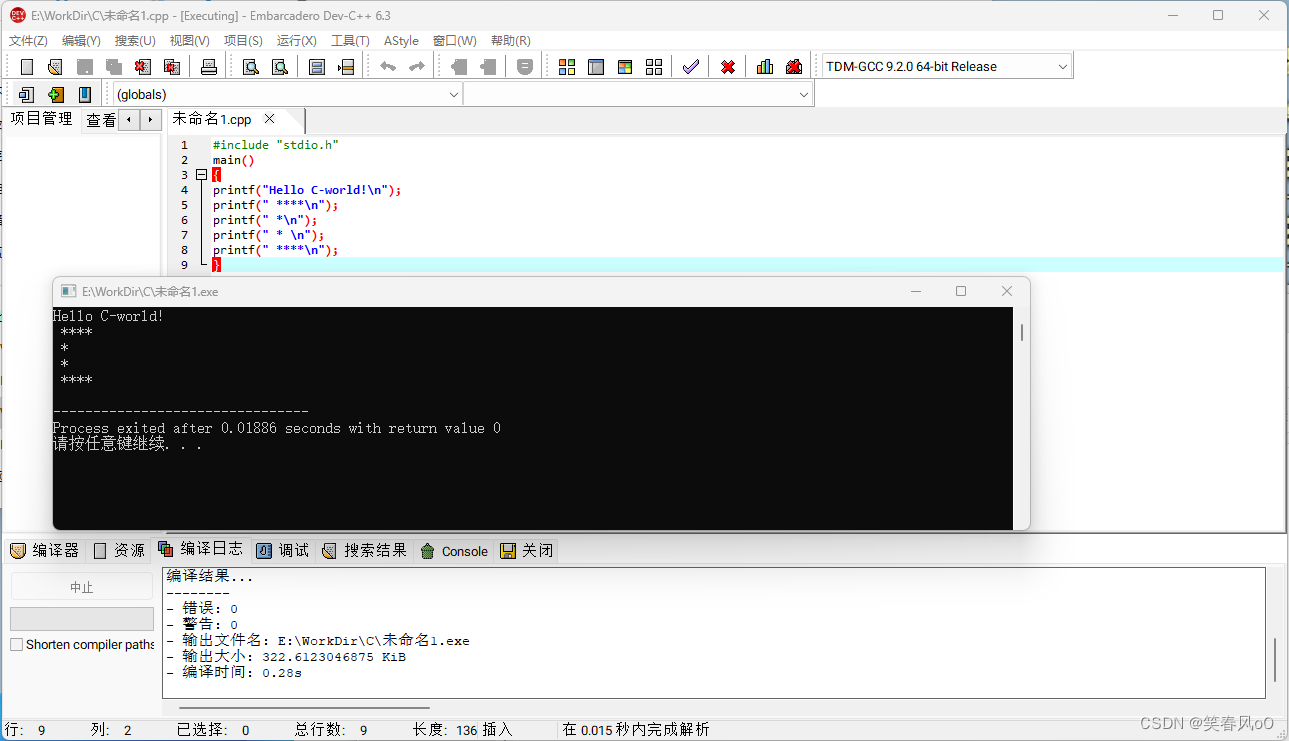This screenshot has height=741, width=1289.
Task: Click the Open file toolbar icon
Action: tap(55, 67)
